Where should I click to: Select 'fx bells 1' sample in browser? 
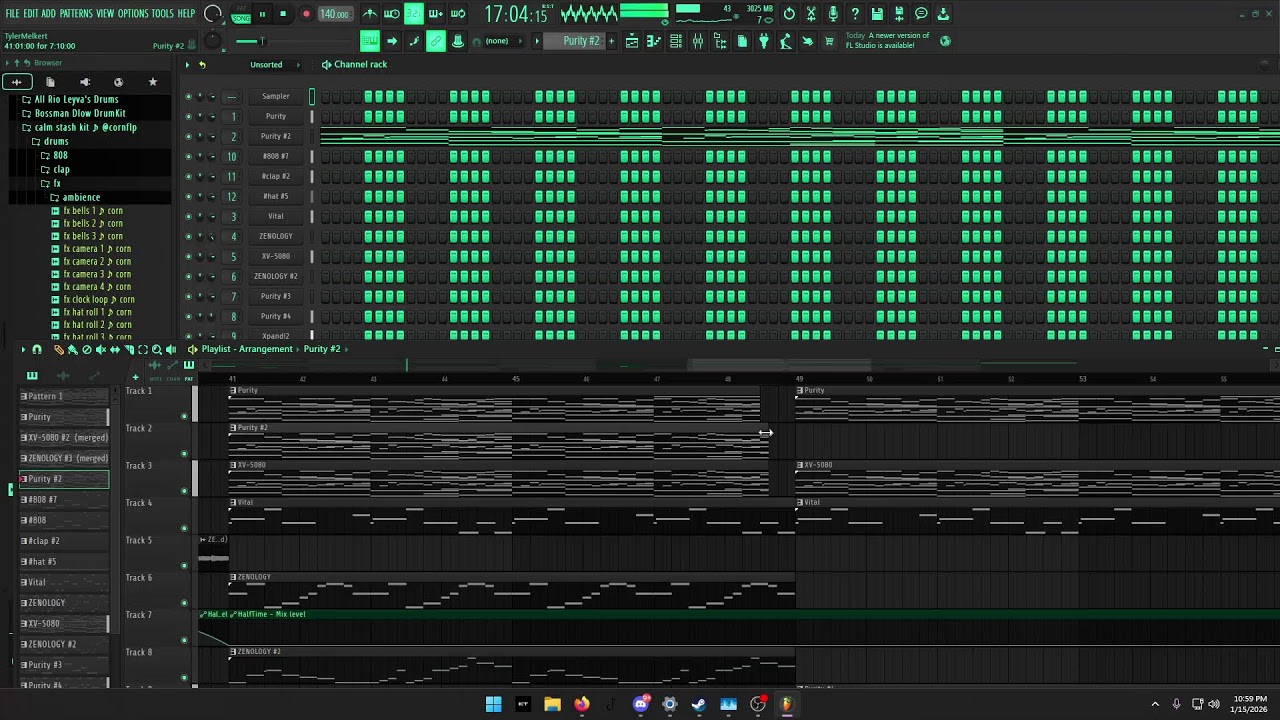point(93,211)
